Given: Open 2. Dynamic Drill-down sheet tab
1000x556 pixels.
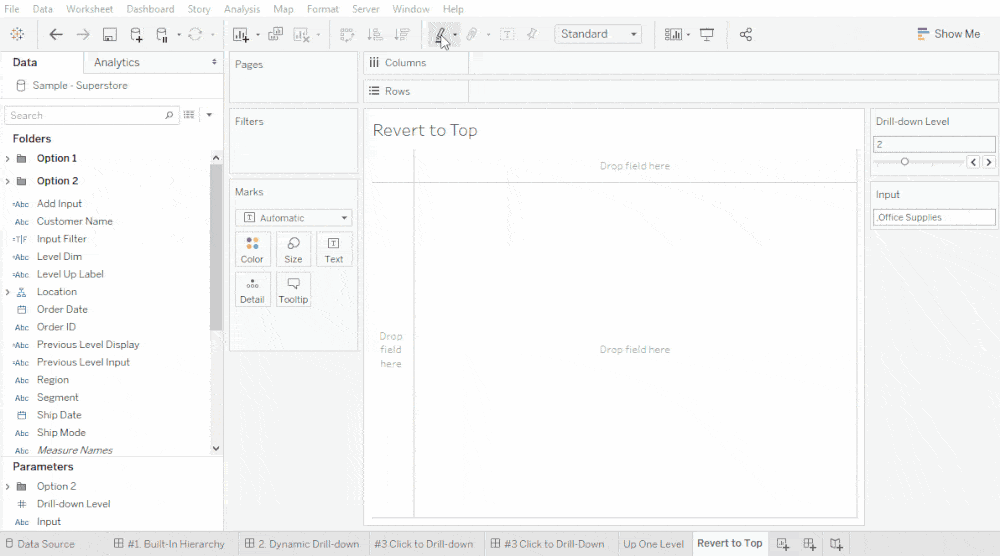Looking at the screenshot, I should tap(302, 544).
